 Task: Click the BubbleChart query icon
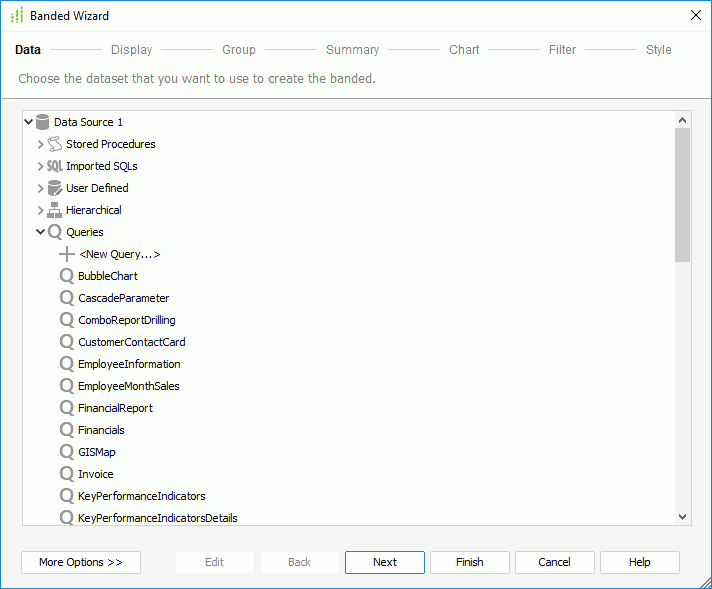pyautogui.click(x=67, y=276)
